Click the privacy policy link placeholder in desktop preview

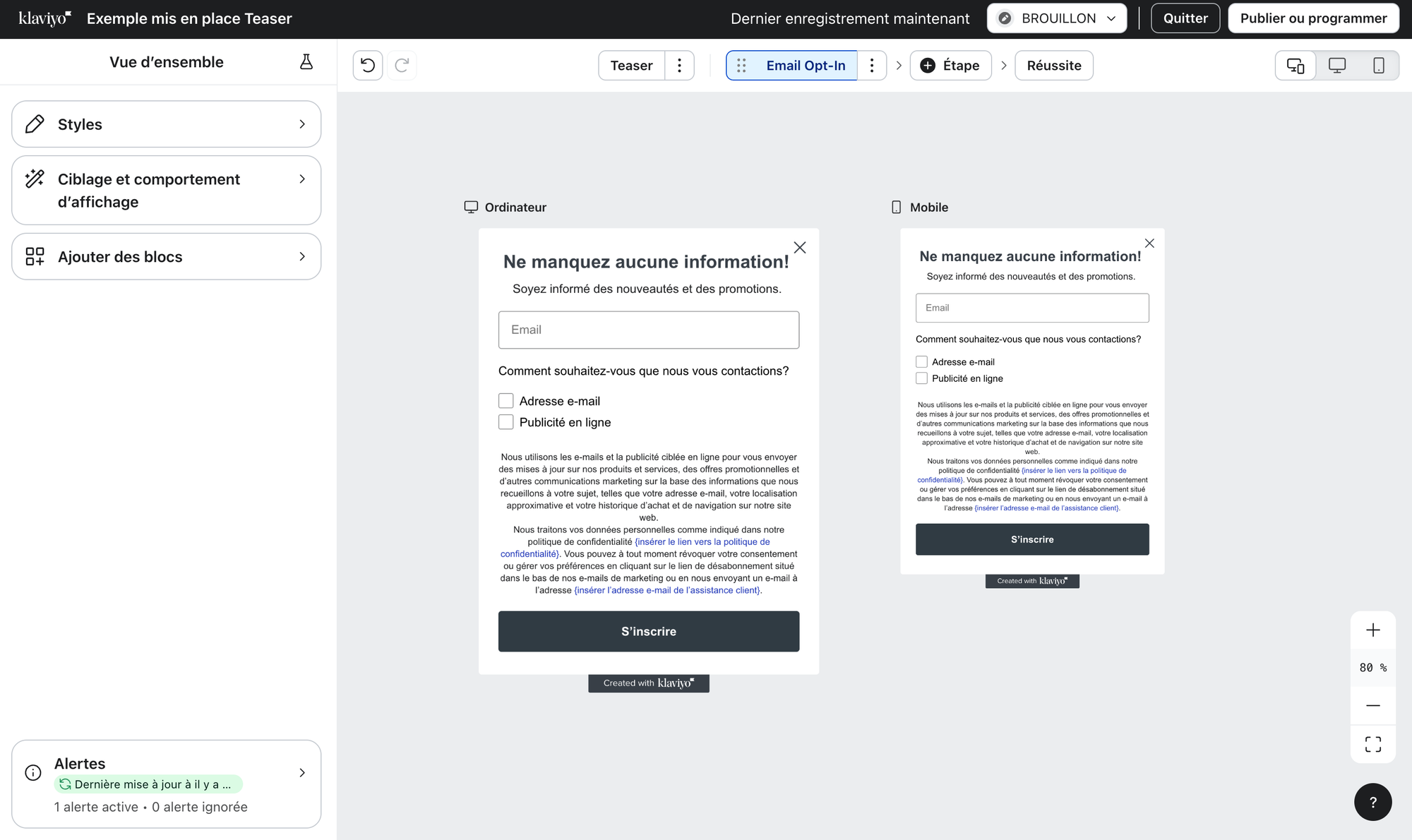[635, 548]
